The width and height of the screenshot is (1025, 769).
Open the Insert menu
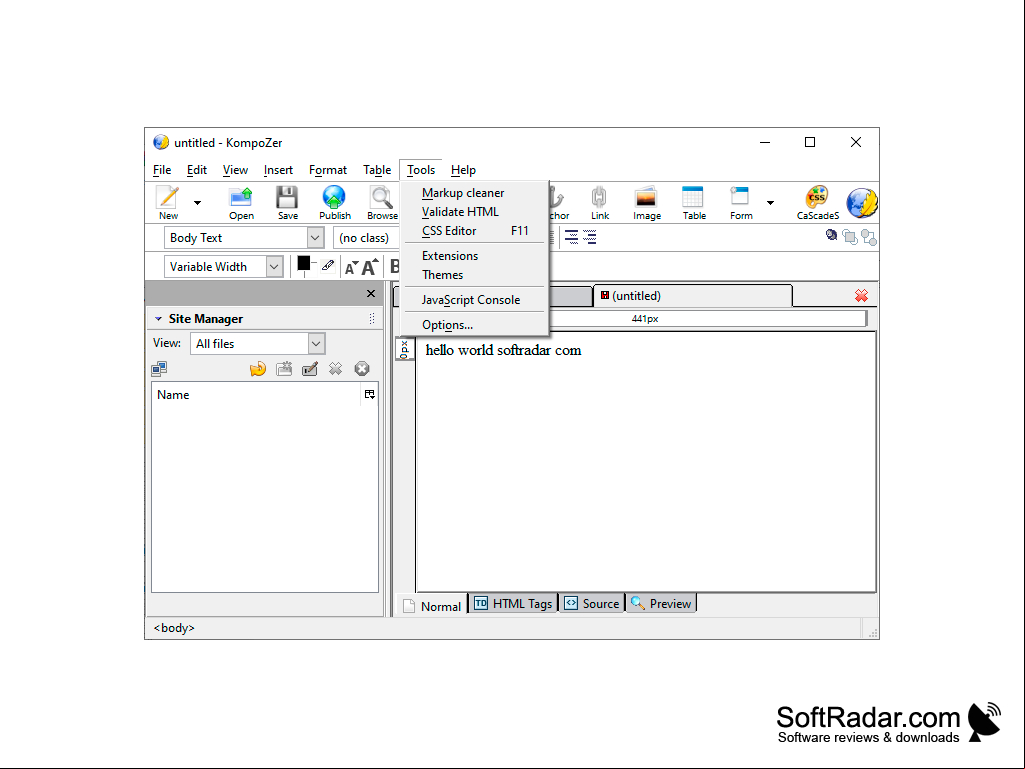(x=278, y=170)
